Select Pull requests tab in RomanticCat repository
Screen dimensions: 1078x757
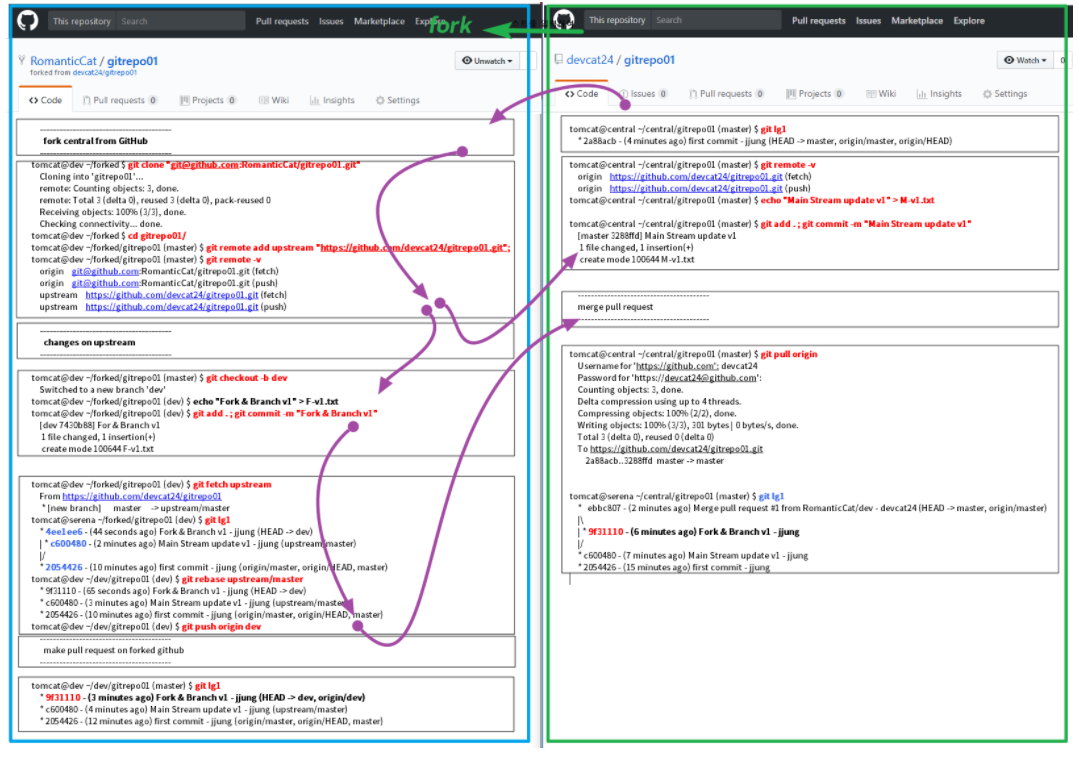point(120,100)
